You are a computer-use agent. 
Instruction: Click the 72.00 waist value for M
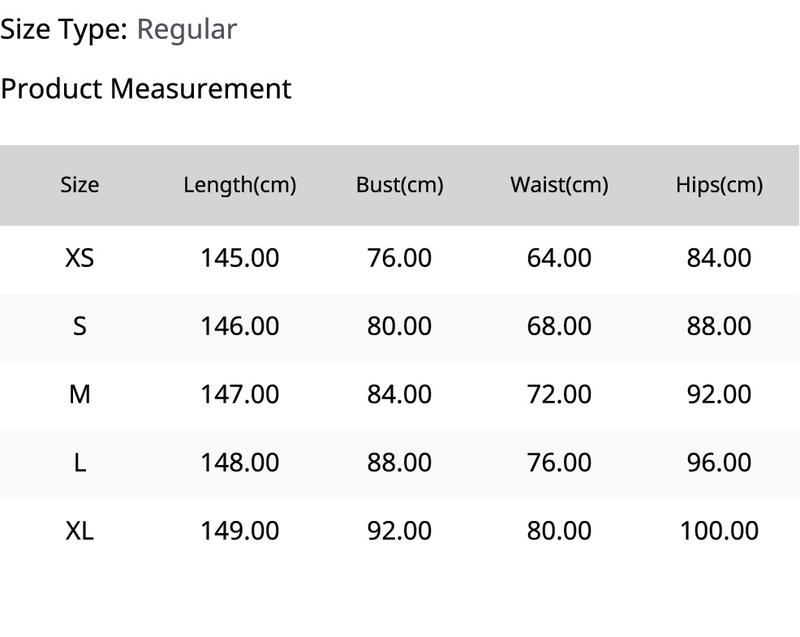pos(559,394)
